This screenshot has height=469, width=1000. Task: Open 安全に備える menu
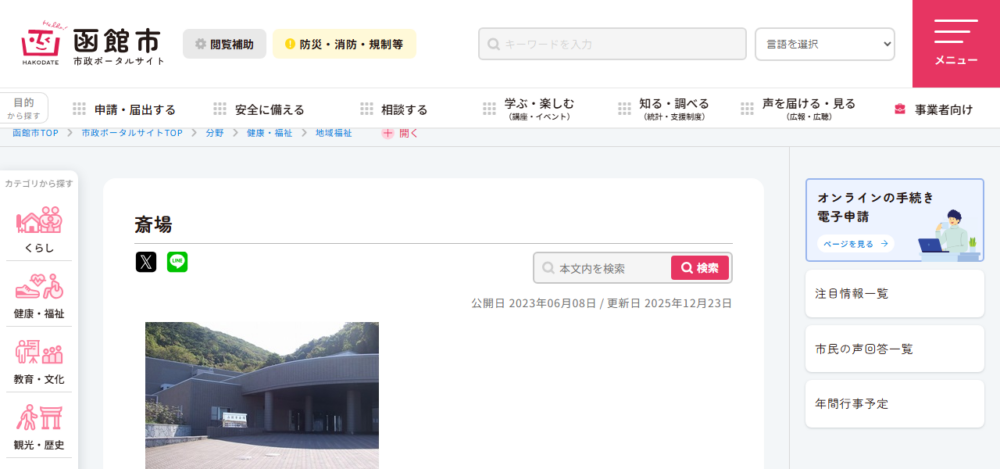coord(258,109)
